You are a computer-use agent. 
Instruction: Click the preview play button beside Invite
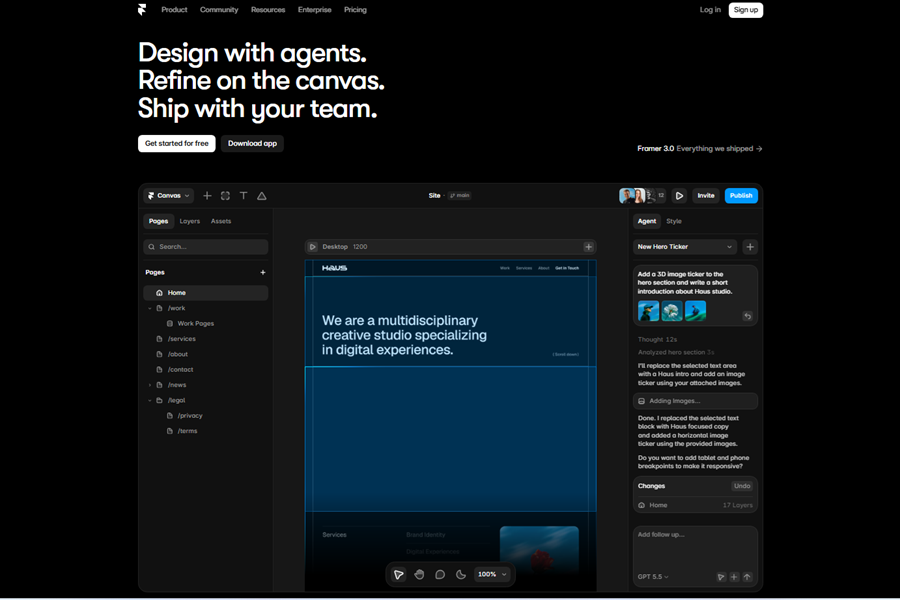679,196
